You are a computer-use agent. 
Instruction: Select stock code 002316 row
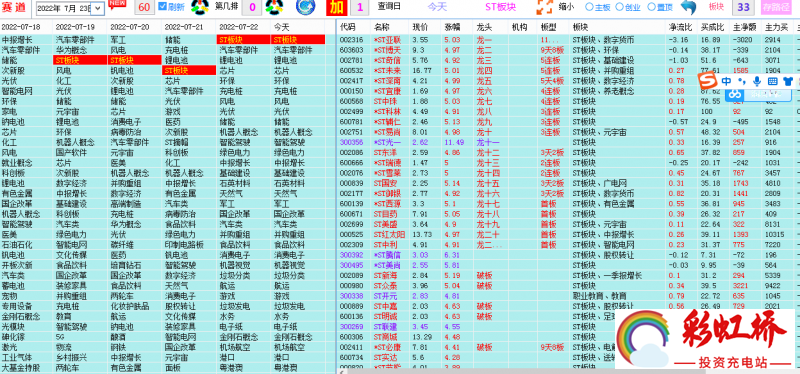point(352,39)
